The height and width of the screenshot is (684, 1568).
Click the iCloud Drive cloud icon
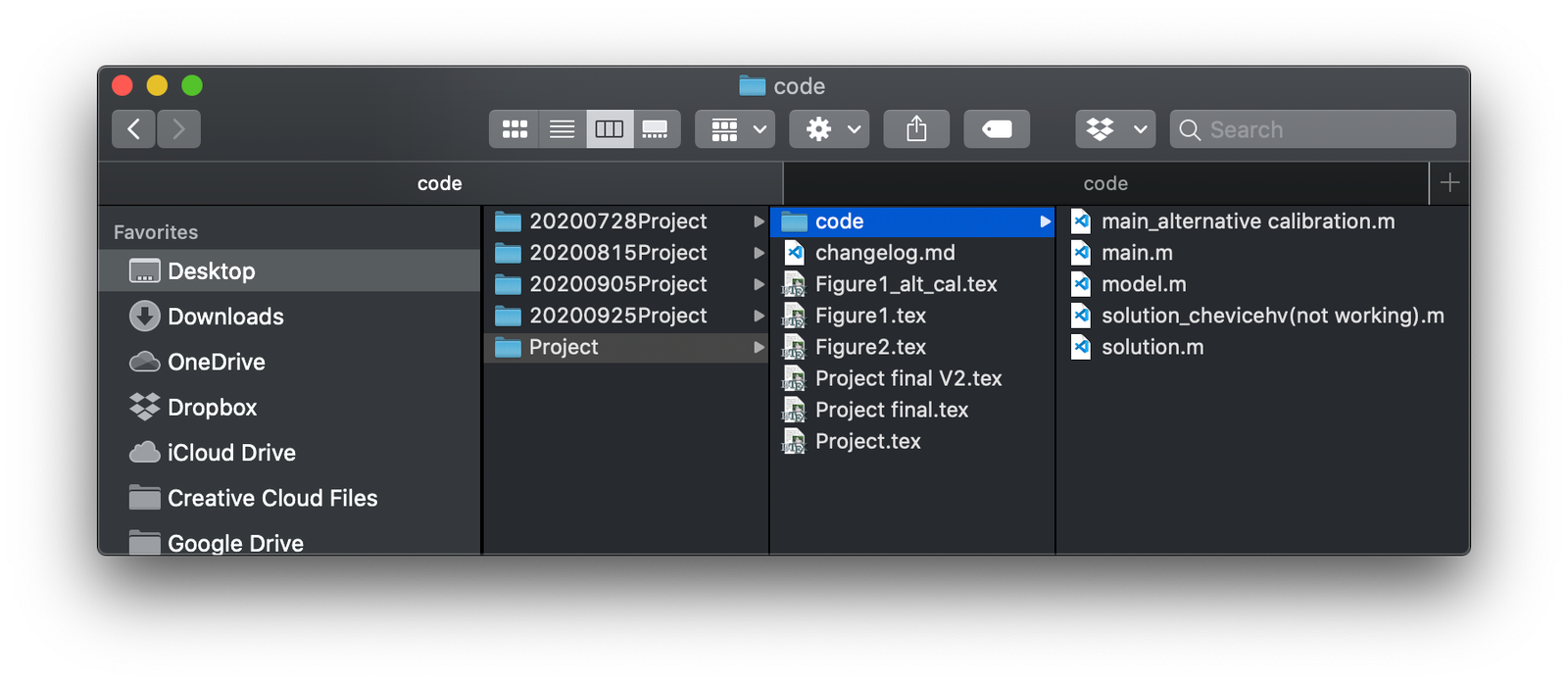tap(144, 452)
